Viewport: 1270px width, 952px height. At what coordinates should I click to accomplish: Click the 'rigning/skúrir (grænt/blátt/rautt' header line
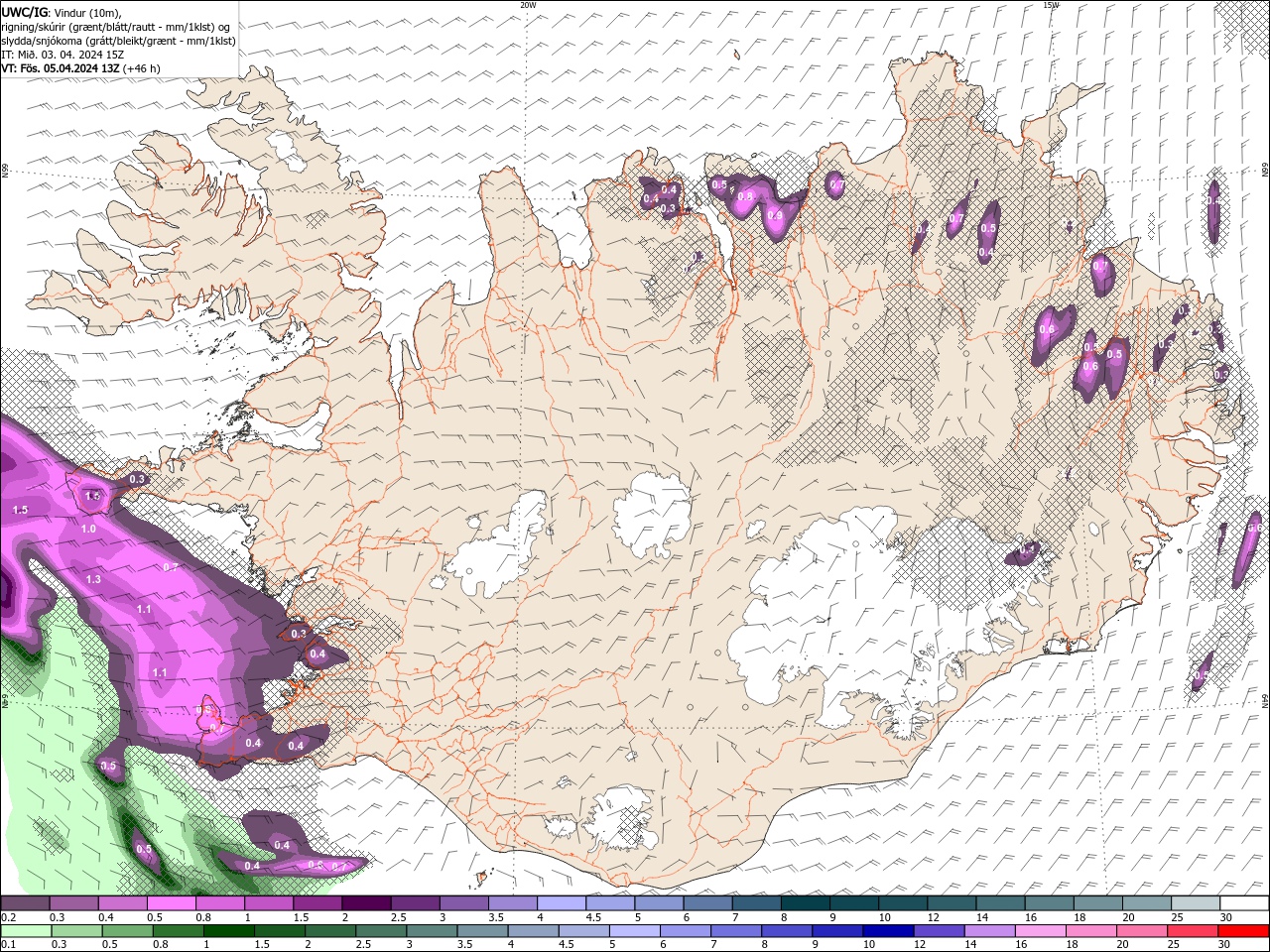[115, 27]
